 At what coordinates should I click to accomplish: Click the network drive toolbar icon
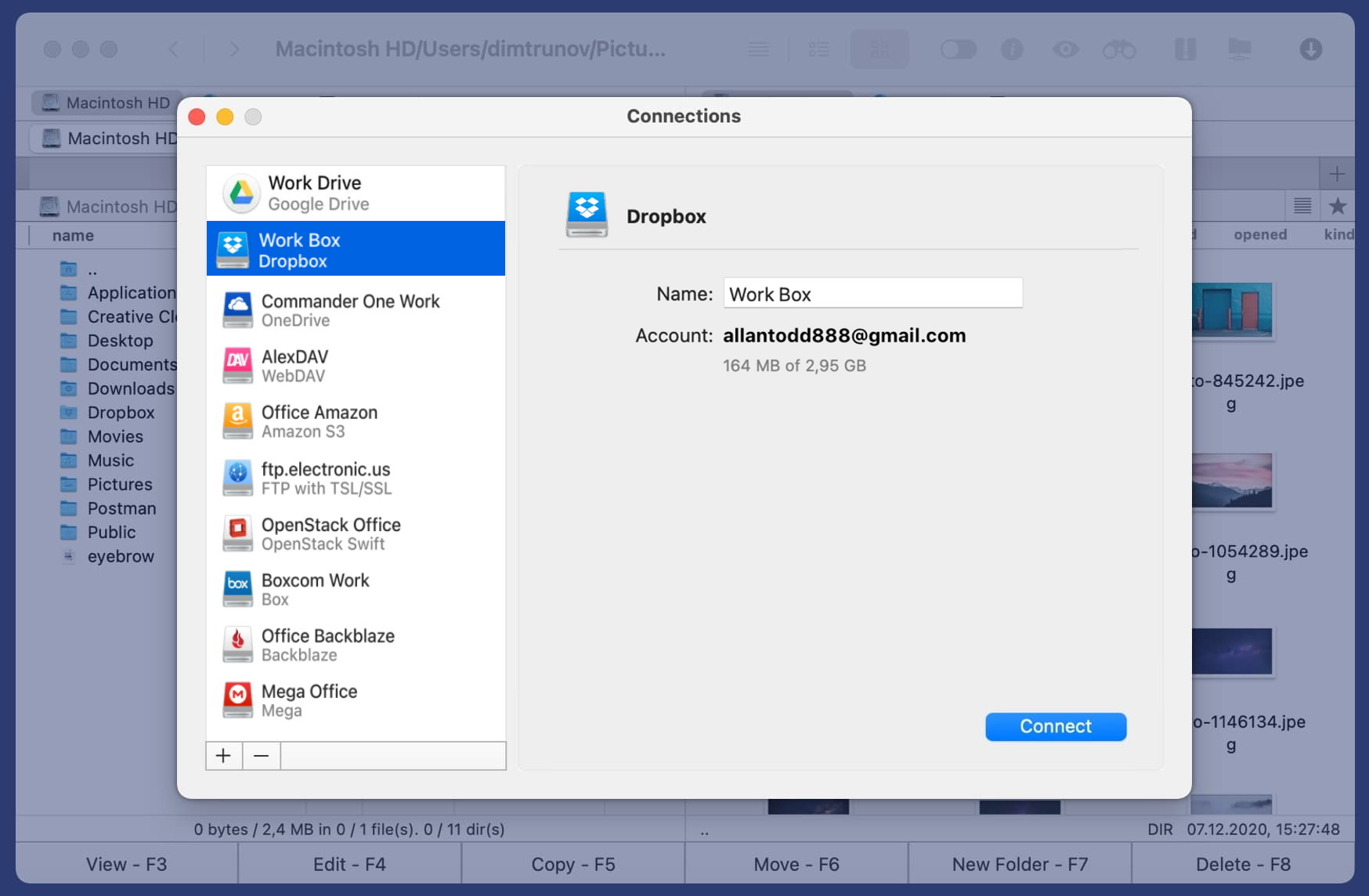[x=1240, y=49]
